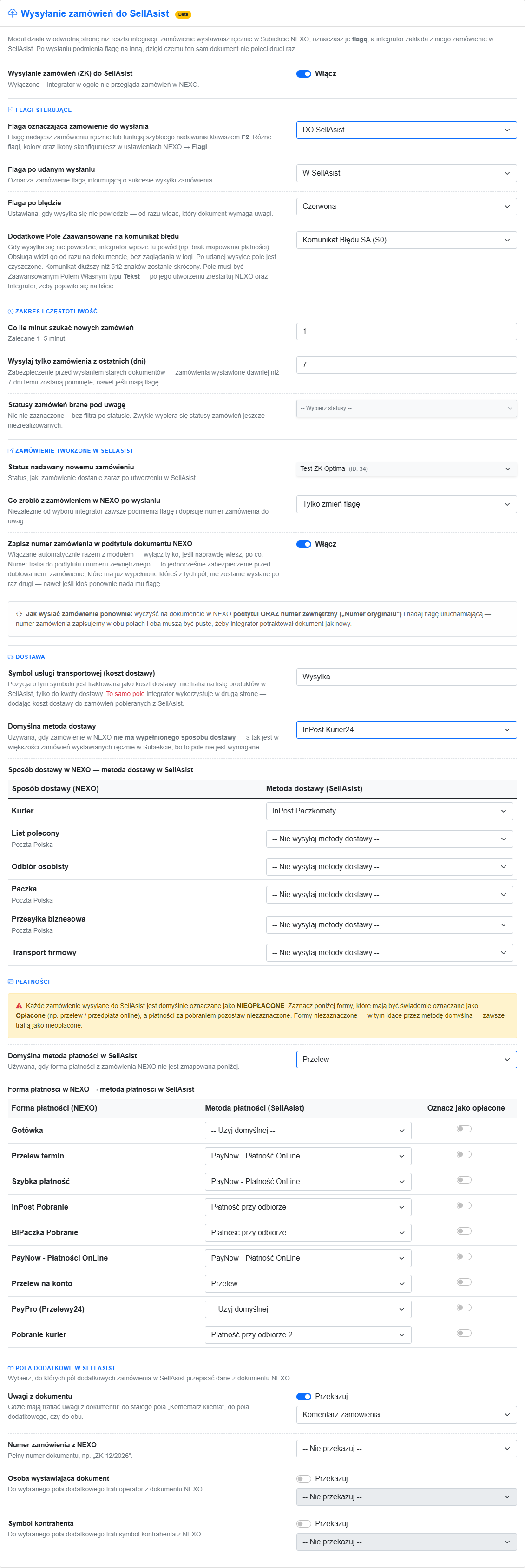The width and height of the screenshot is (525, 1568).
Task: Click the minutes interval input field
Action: click(406, 331)
